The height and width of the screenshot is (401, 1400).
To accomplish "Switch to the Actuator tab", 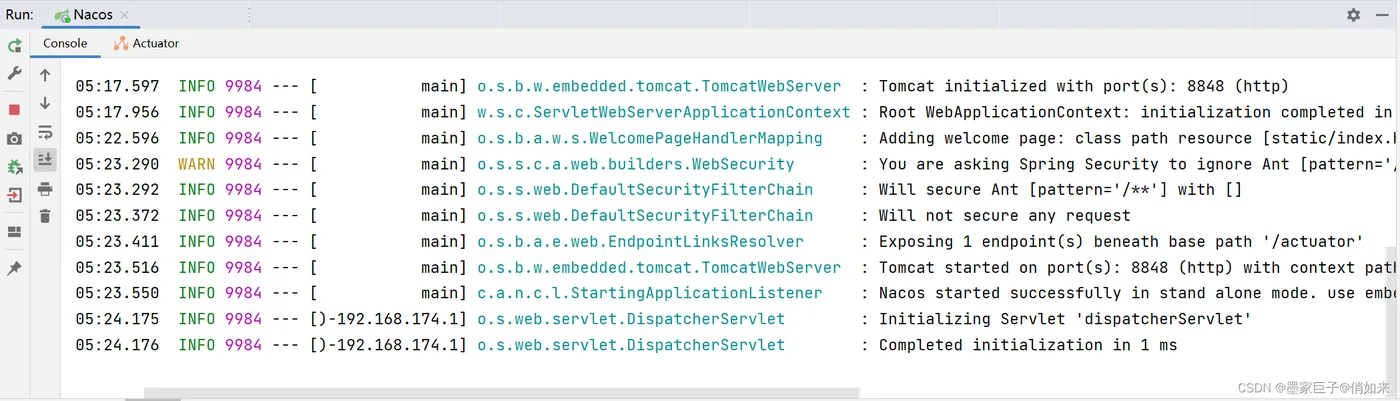I will pyautogui.click(x=147, y=44).
